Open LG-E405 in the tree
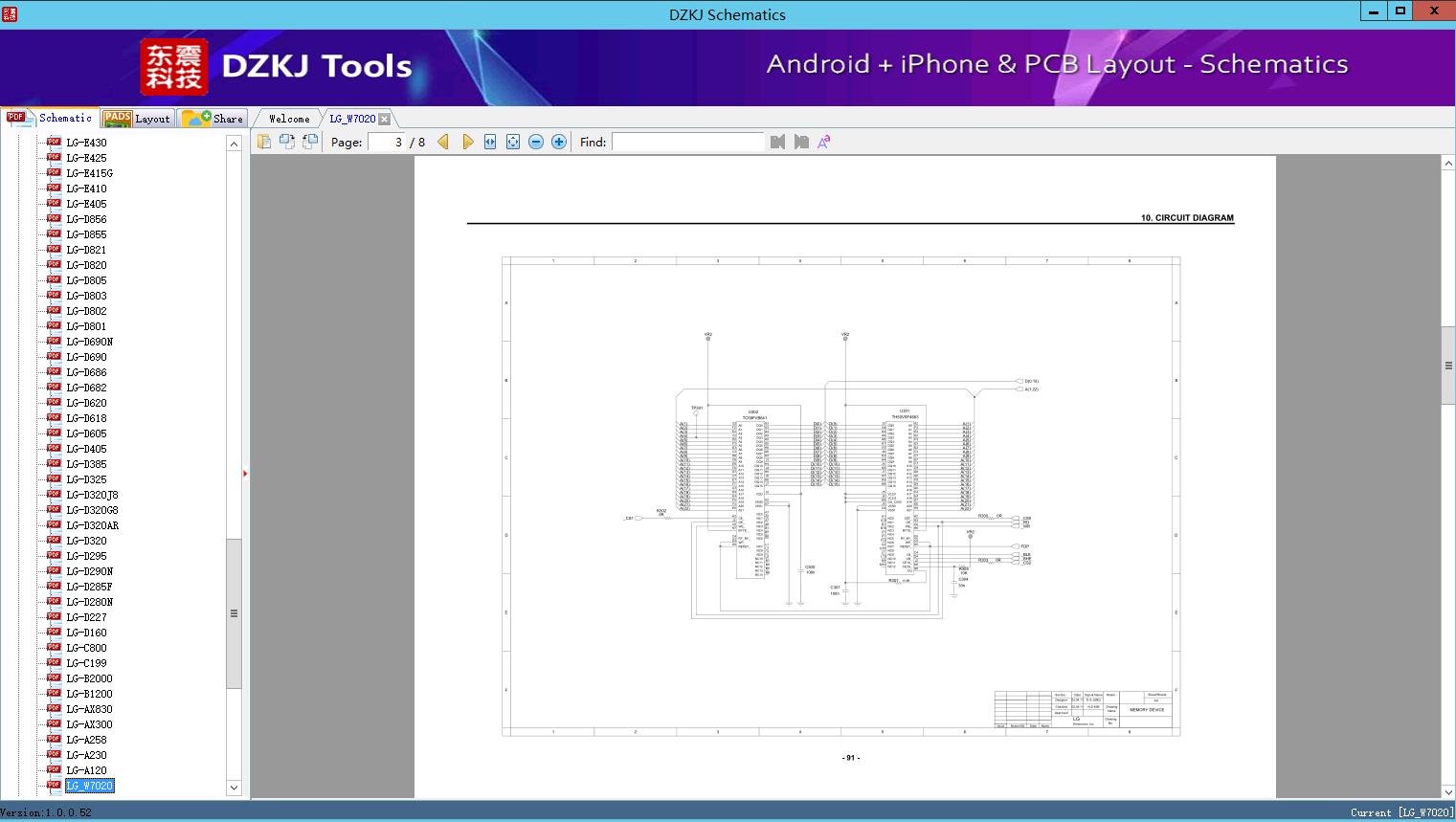1456x822 pixels. pos(86,204)
